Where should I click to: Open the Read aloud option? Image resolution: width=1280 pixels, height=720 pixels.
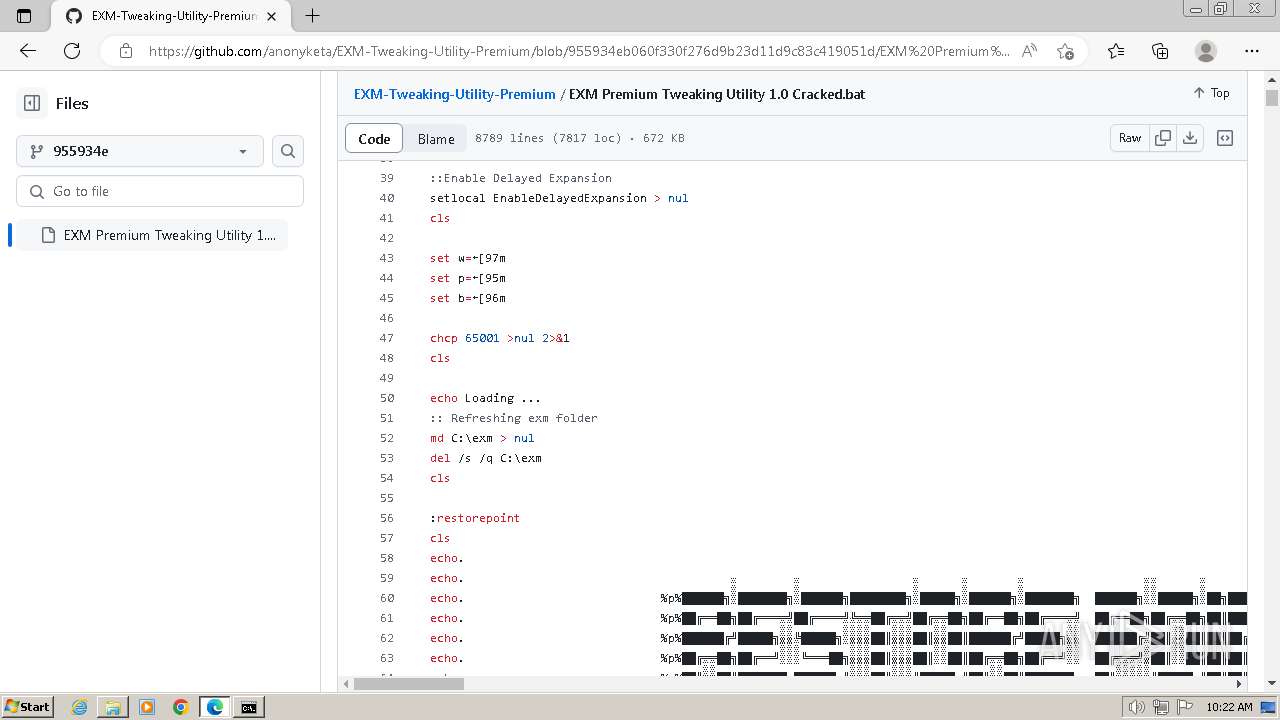pyautogui.click(x=1029, y=51)
